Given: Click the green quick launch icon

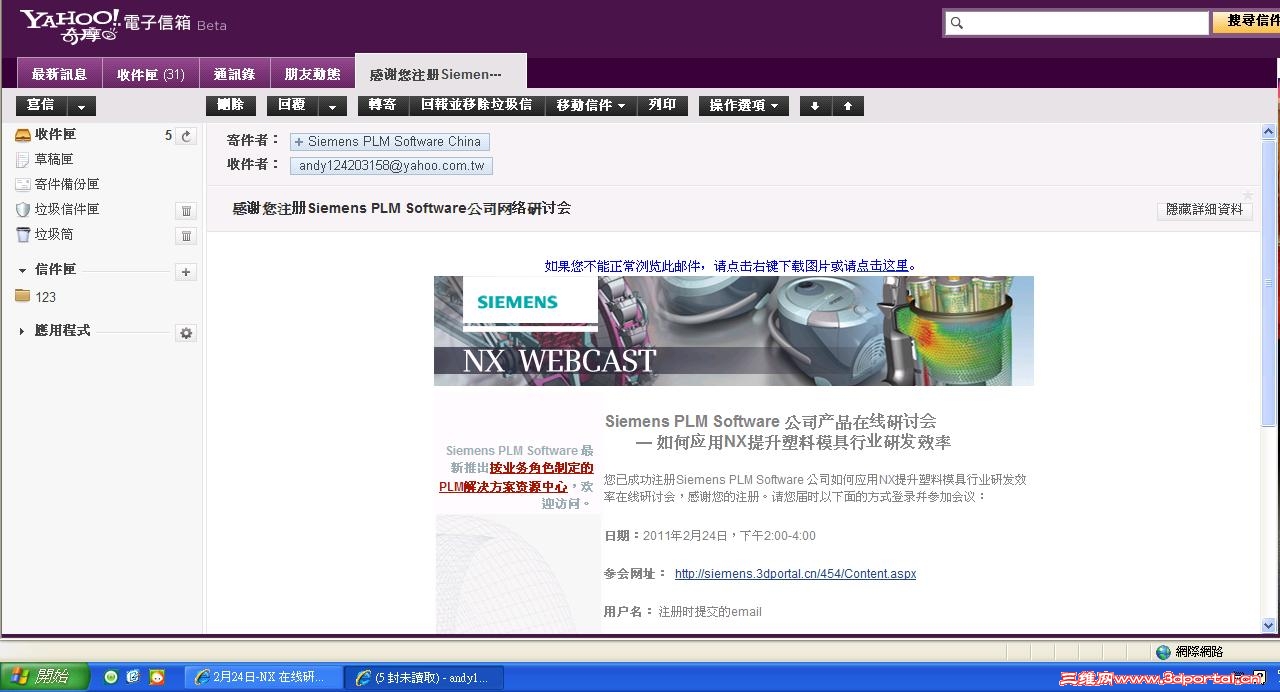Looking at the screenshot, I should click(111, 677).
